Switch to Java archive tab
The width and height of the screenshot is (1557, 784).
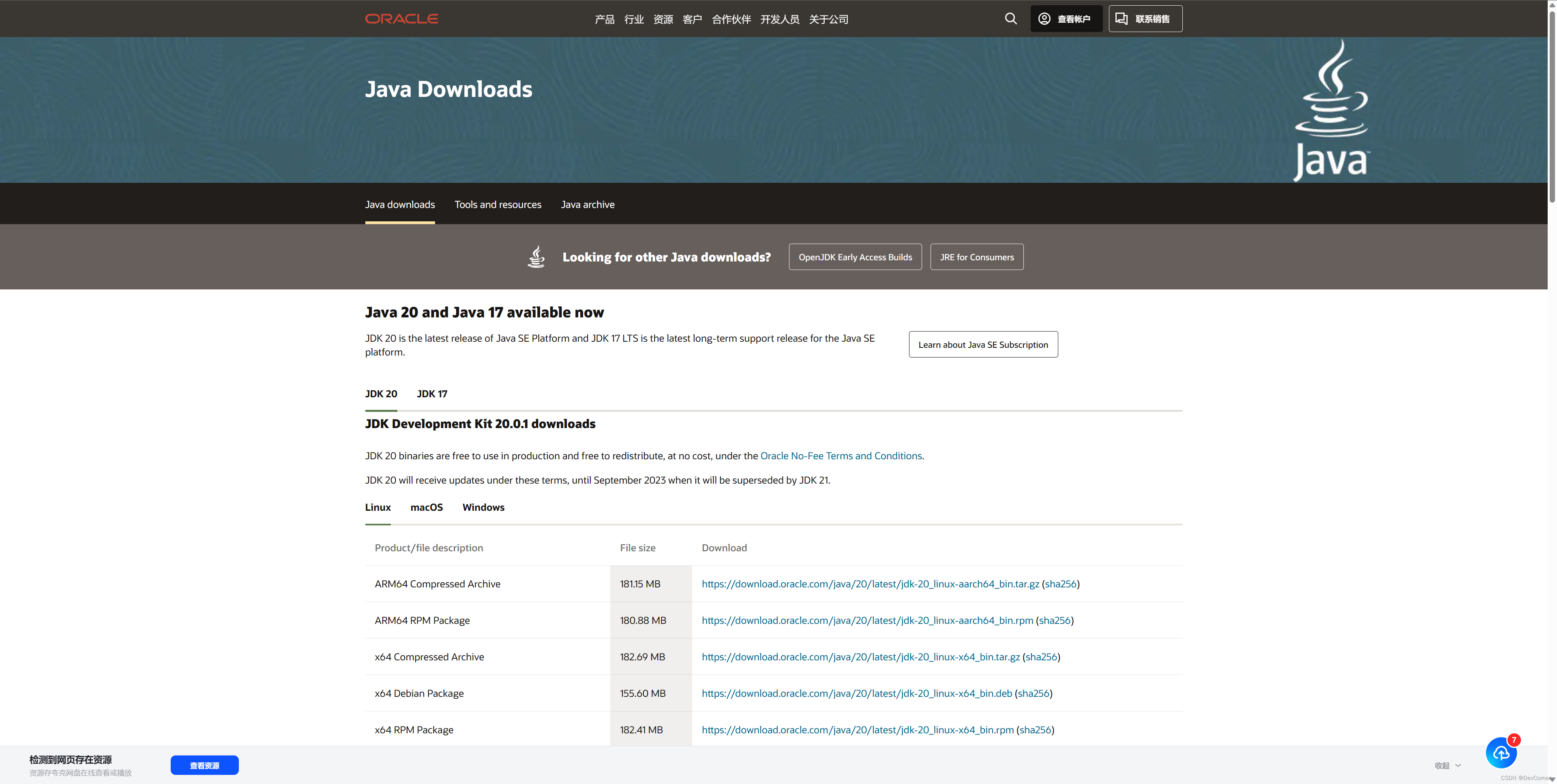click(x=588, y=204)
